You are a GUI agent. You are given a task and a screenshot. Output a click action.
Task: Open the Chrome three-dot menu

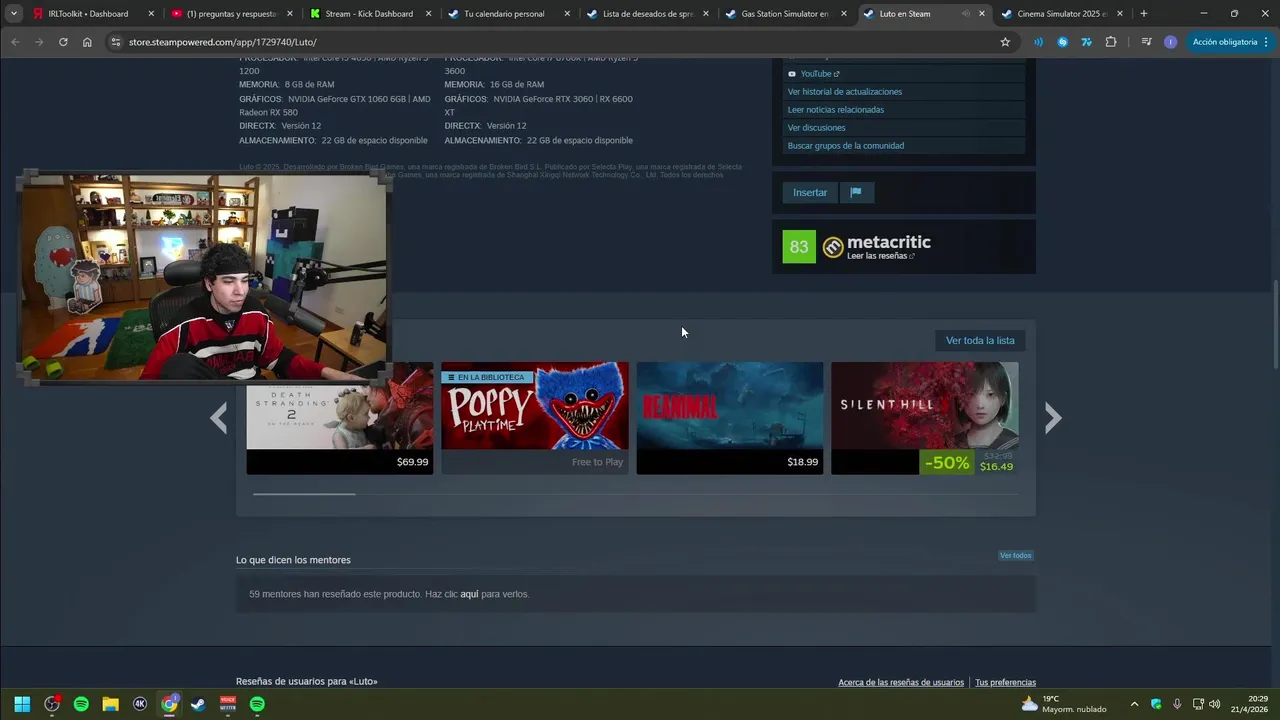coord(1265,42)
